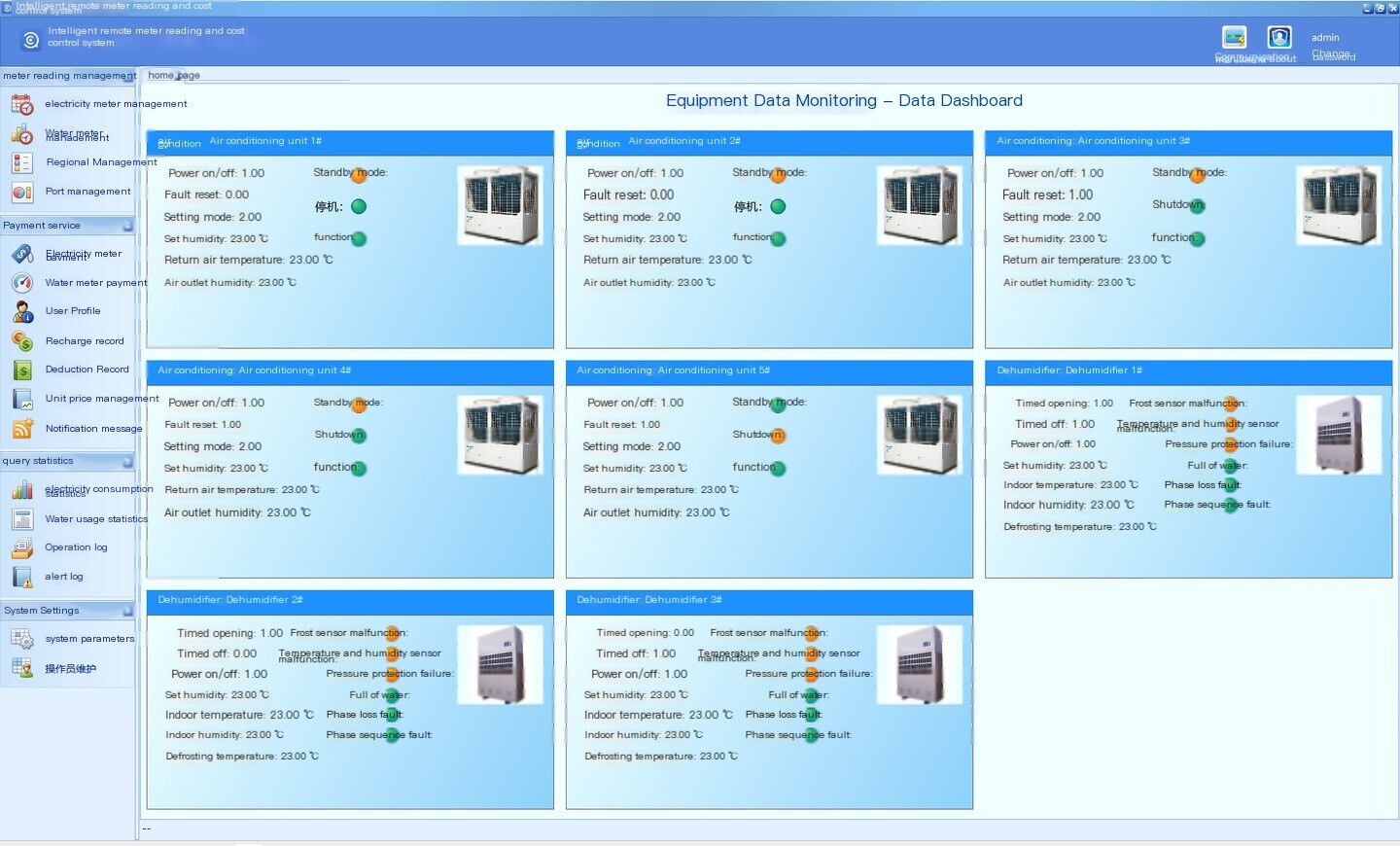Click the 操作员维护 sidebar entry icon
This screenshot has height=846, width=1400.
22,668
